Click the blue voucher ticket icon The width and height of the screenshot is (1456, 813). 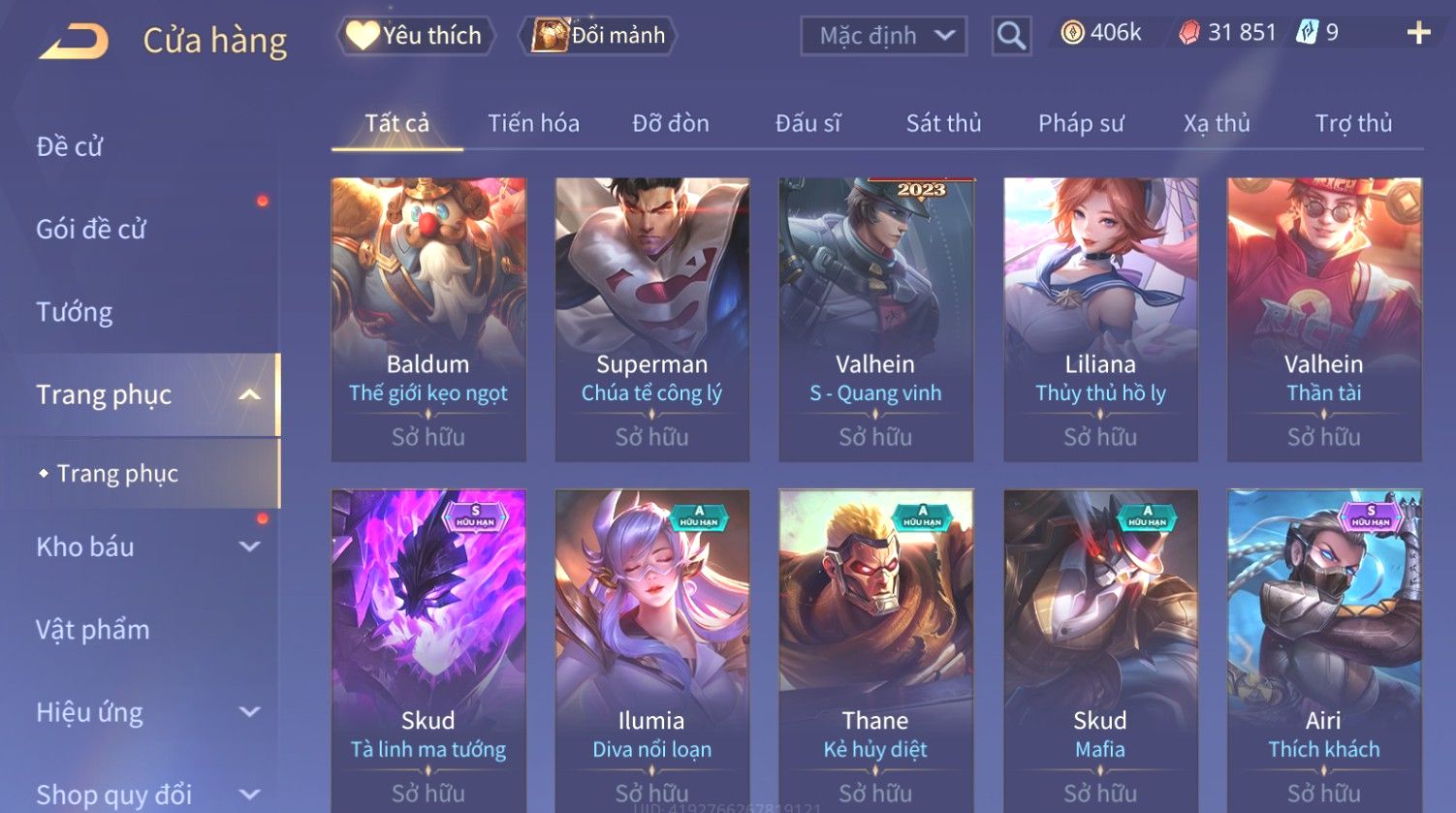[1308, 33]
